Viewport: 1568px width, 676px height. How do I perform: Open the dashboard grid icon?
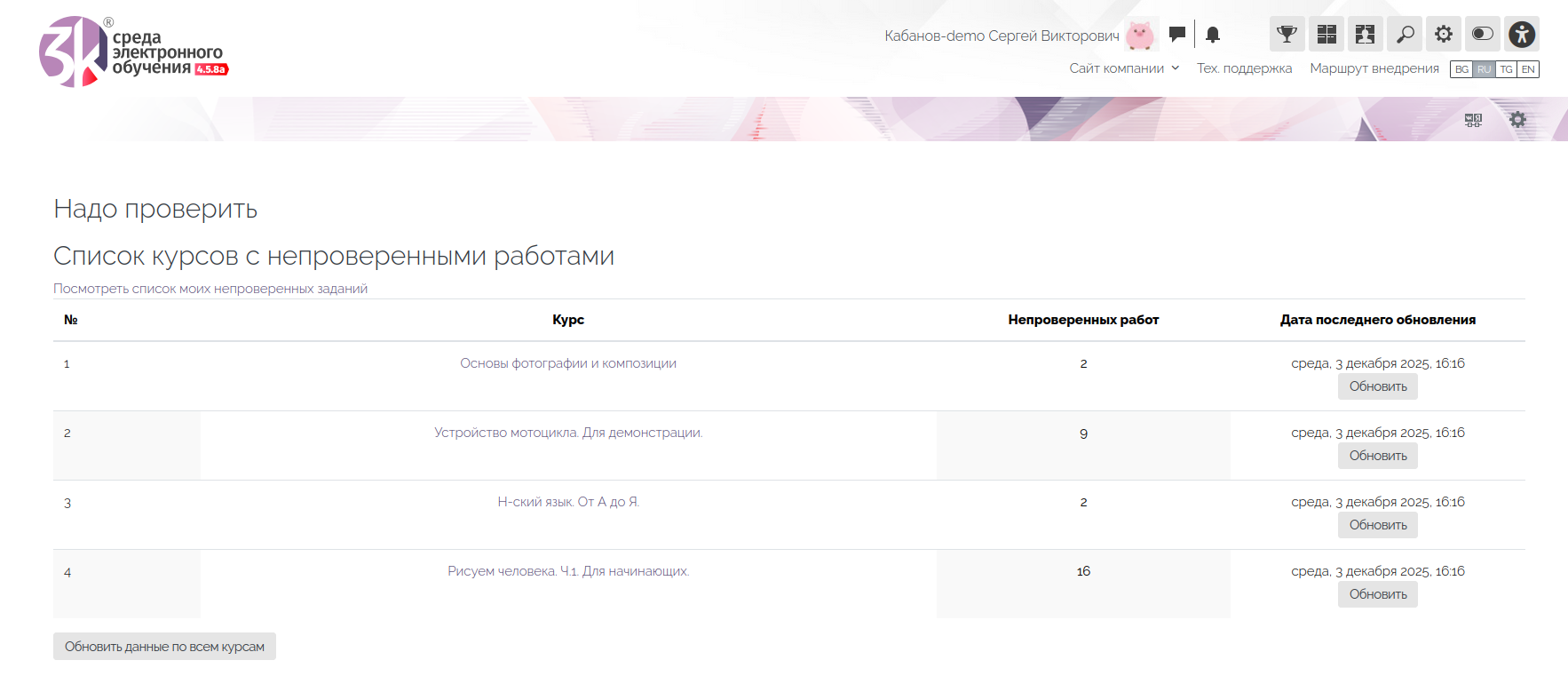click(x=1326, y=35)
